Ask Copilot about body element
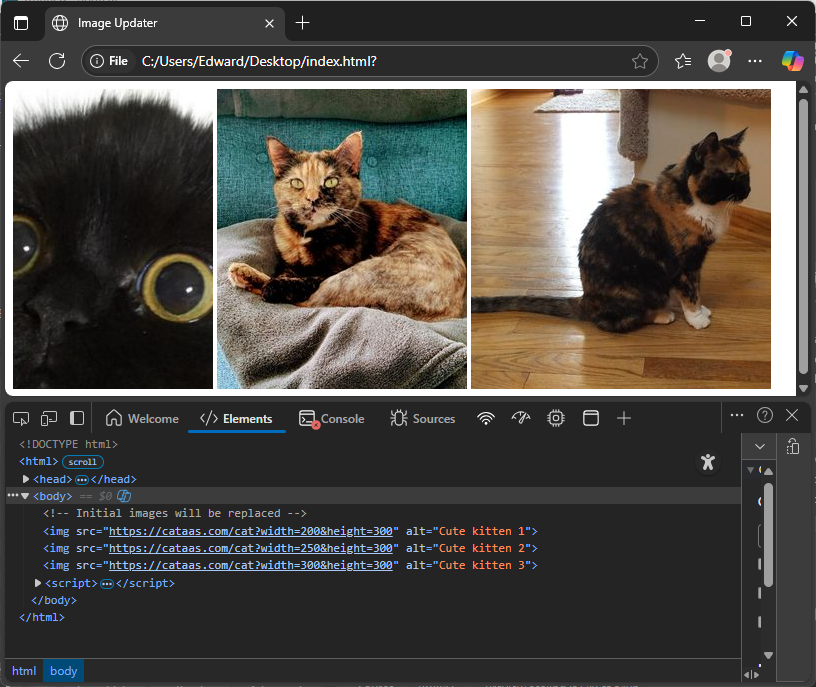This screenshot has height=687, width=816. pos(124,496)
